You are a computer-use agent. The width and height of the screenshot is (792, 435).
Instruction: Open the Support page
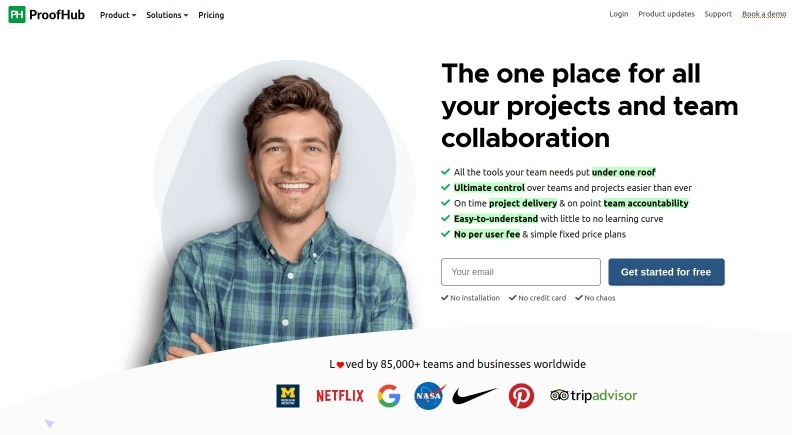(x=718, y=14)
